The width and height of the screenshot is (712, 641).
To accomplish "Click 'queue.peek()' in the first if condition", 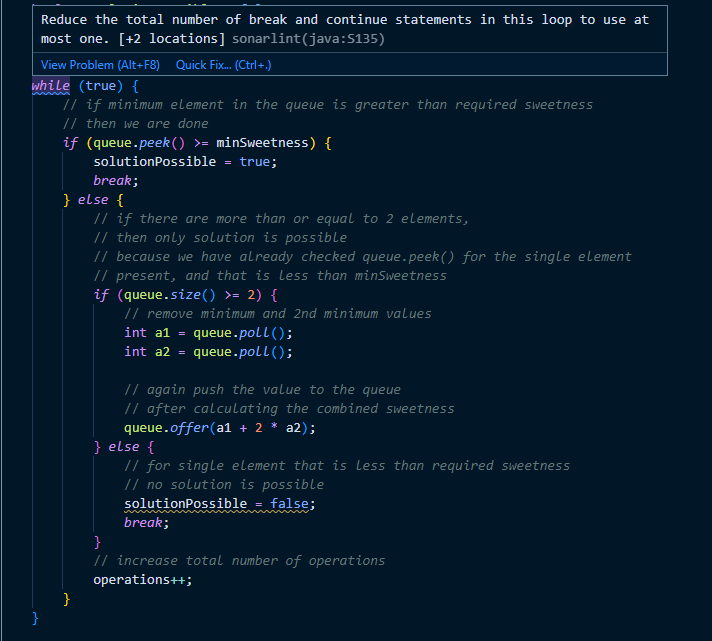I will point(139,143).
